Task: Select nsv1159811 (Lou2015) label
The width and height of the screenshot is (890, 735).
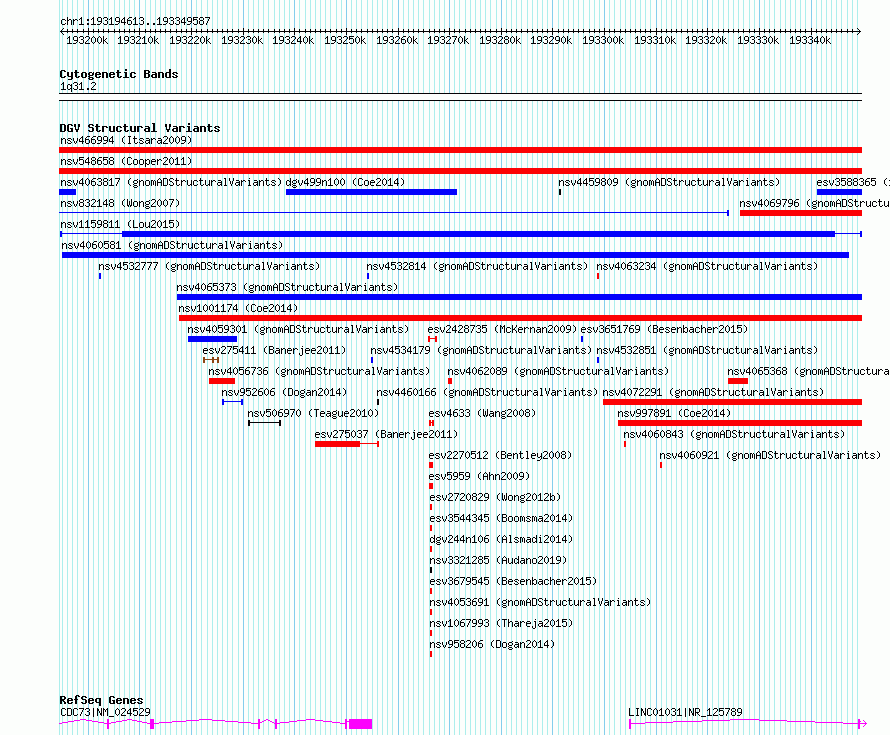Action: tap(120, 224)
